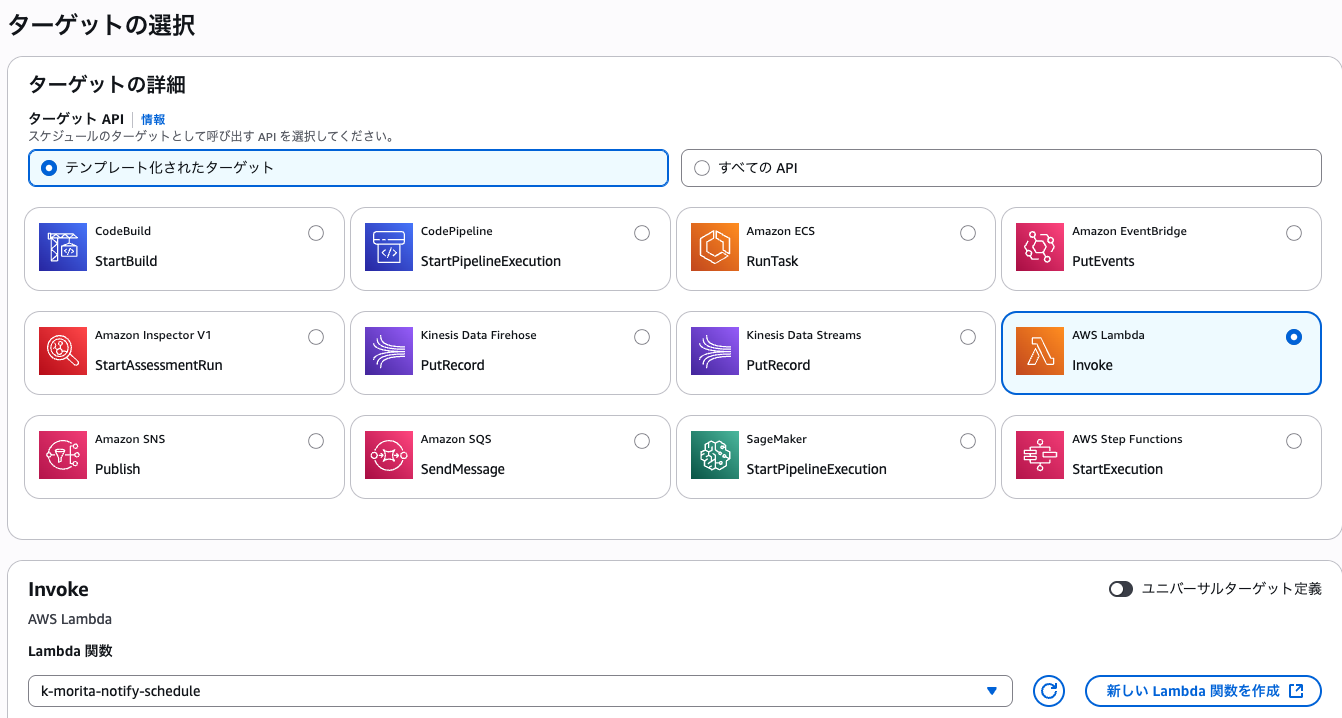Viewport: 1342px width, 718px height.
Task: Click the Kinesis Data Streams icon
Action: click(716, 351)
